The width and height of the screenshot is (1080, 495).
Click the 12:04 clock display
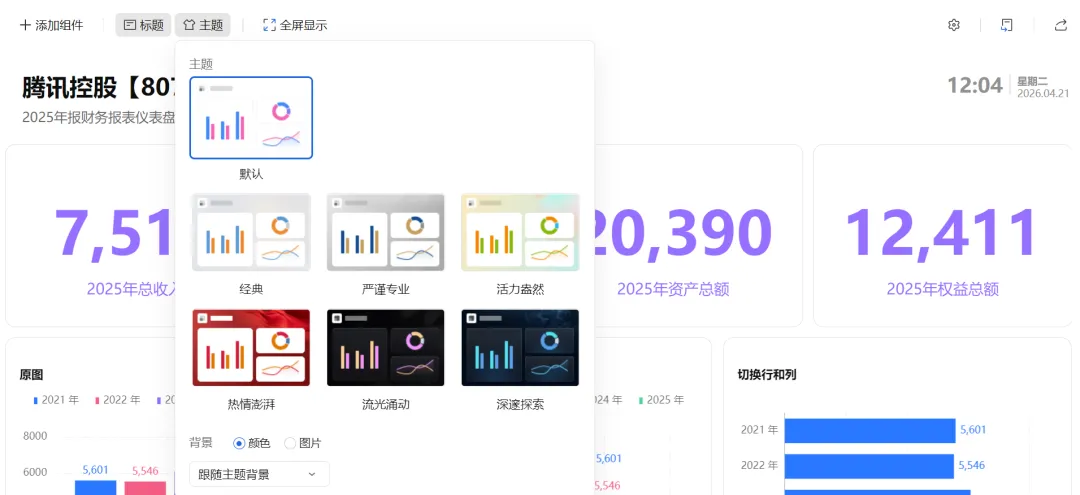coord(975,85)
